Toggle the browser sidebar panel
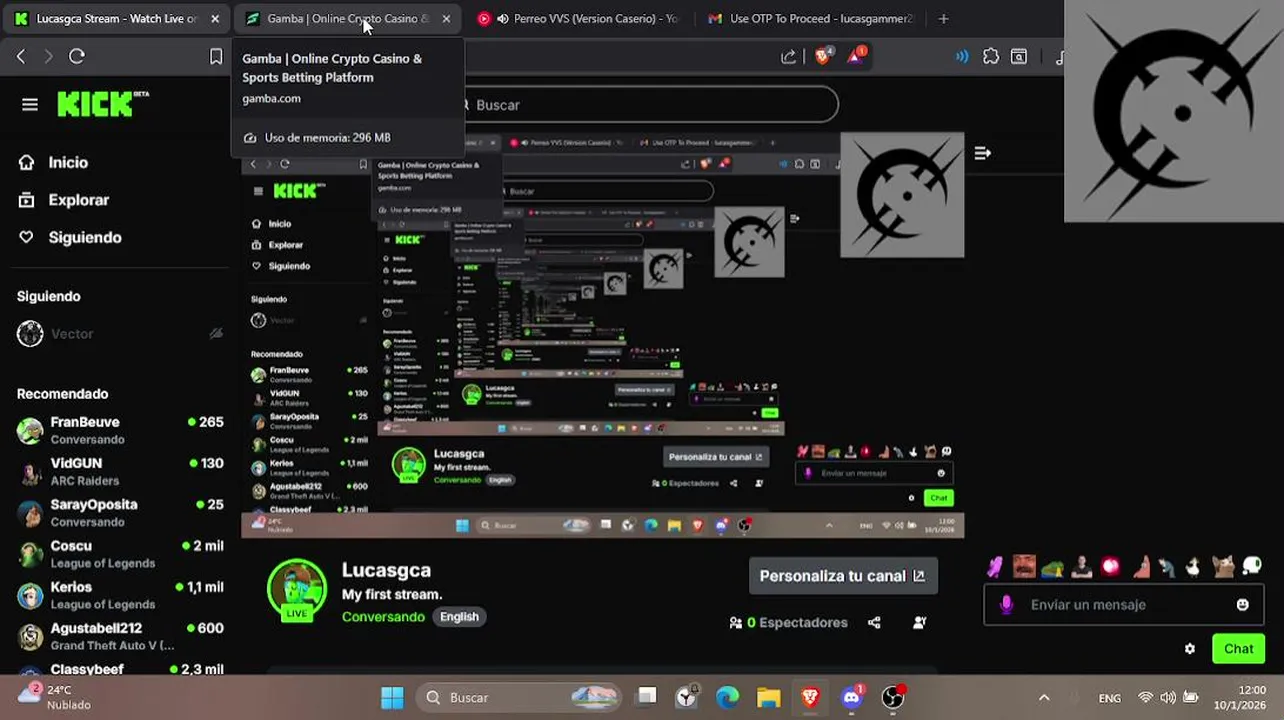The width and height of the screenshot is (1284, 720). pos(1018,57)
